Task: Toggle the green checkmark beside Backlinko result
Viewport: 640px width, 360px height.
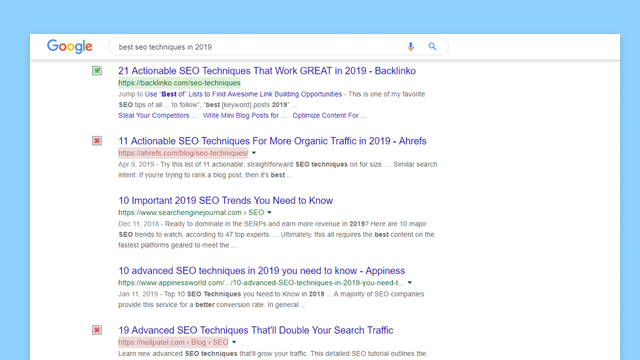Action: pyautogui.click(x=97, y=71)
